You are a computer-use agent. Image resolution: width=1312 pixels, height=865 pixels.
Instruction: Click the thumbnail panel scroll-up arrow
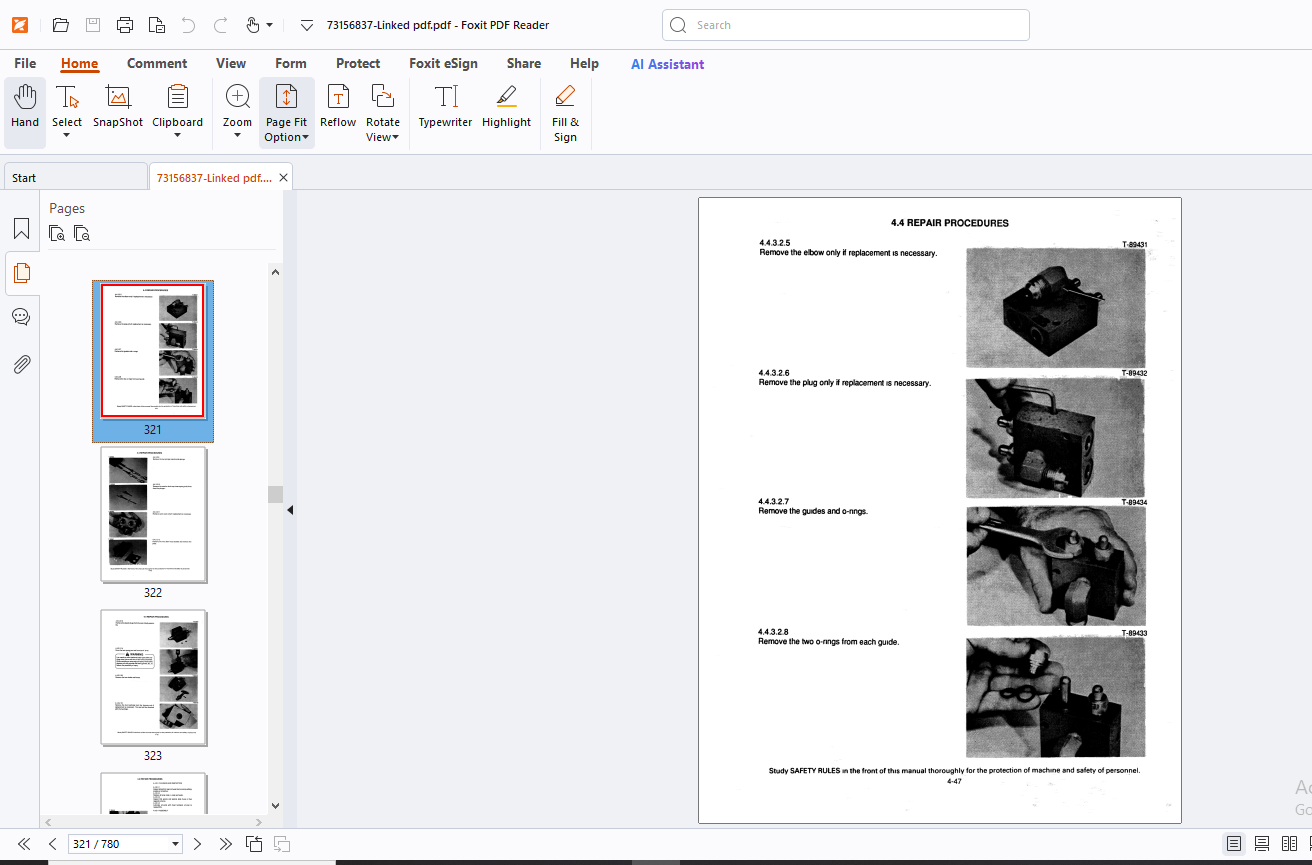pyautogui.click(x=276, y=271)
